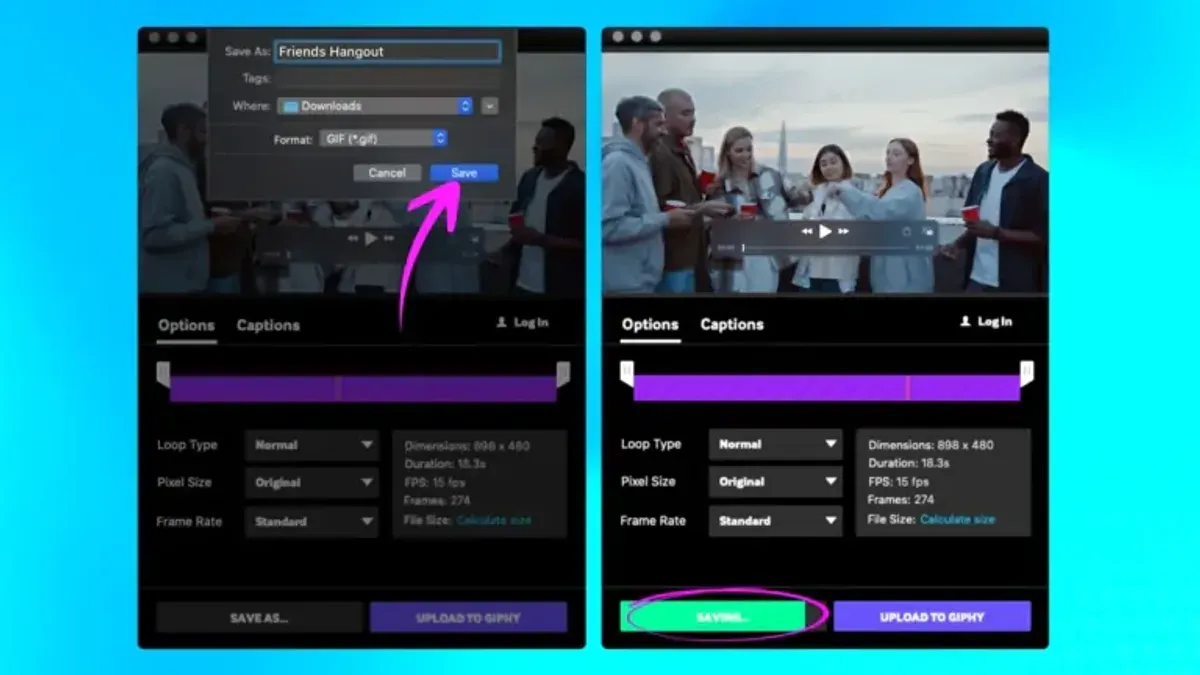The width and height of the screenshot is (1200, 675).
Task: Select Options tab in left window
Action: [186, 325]
